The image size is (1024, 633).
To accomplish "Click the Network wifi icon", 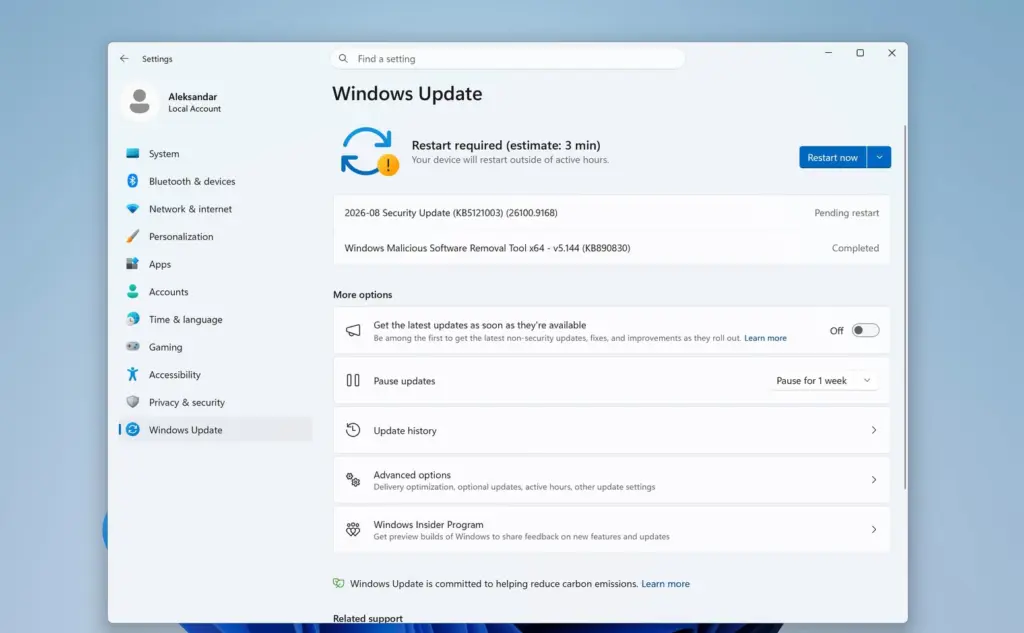I will (x=133, y=209).
